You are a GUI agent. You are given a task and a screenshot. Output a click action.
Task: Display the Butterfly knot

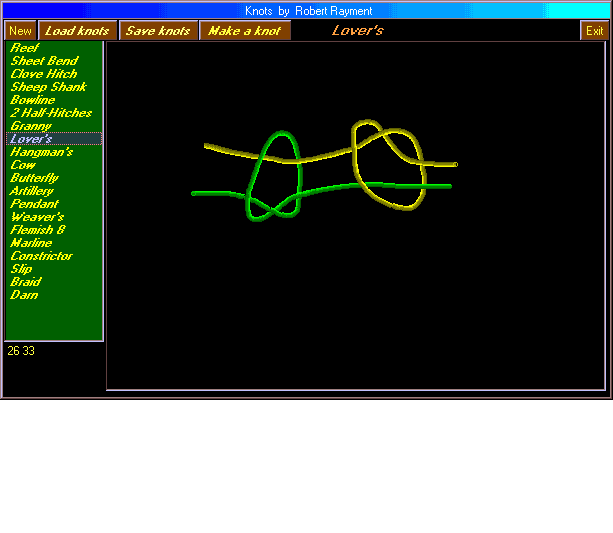tap(34, 178)
